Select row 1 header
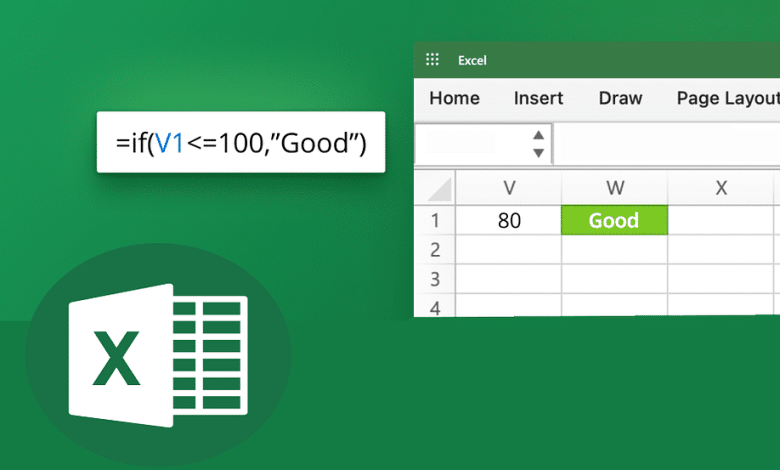The height and width of the screenshot is (470, 780). click(435, 220)
